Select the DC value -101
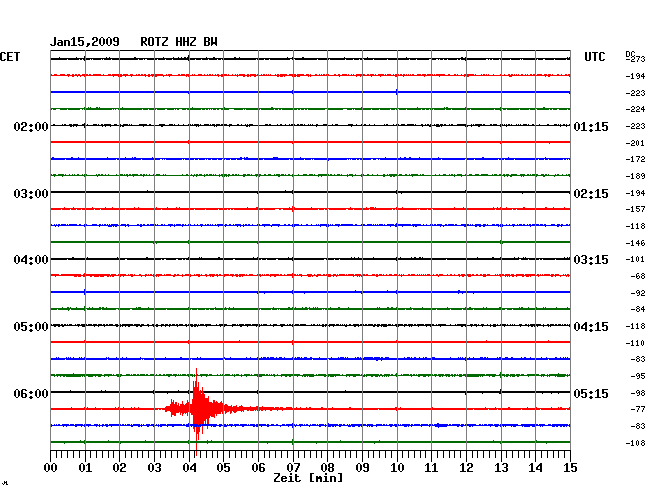The height and width of the screenshot is (494, 650). click(635, 259)
